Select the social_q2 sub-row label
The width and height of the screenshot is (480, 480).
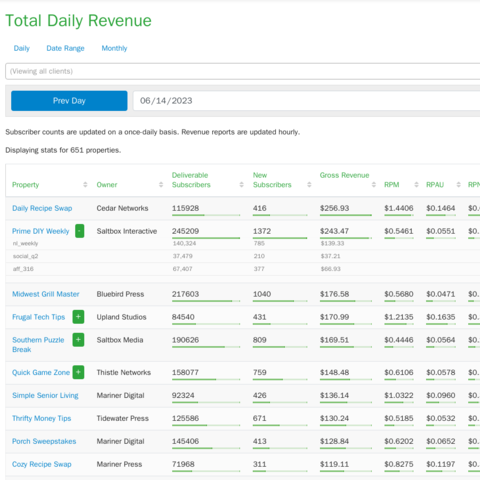point(25,256)
